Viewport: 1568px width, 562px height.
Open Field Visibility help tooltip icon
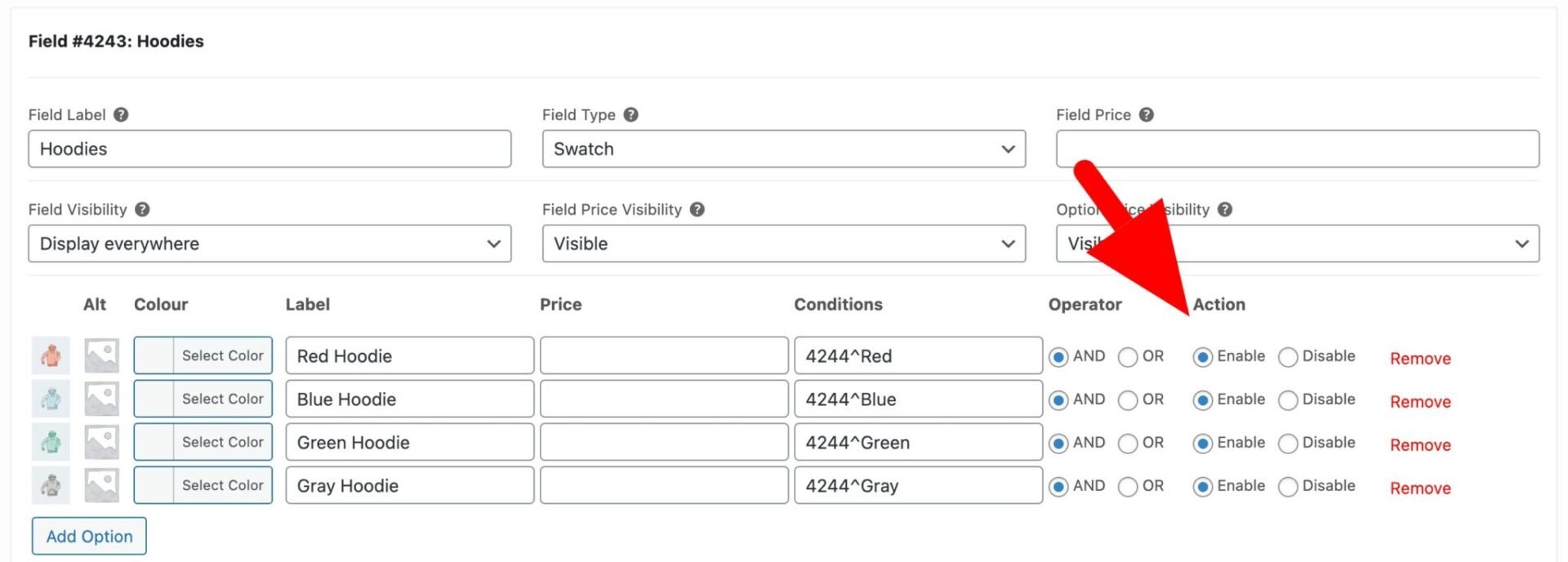[142, 209]
